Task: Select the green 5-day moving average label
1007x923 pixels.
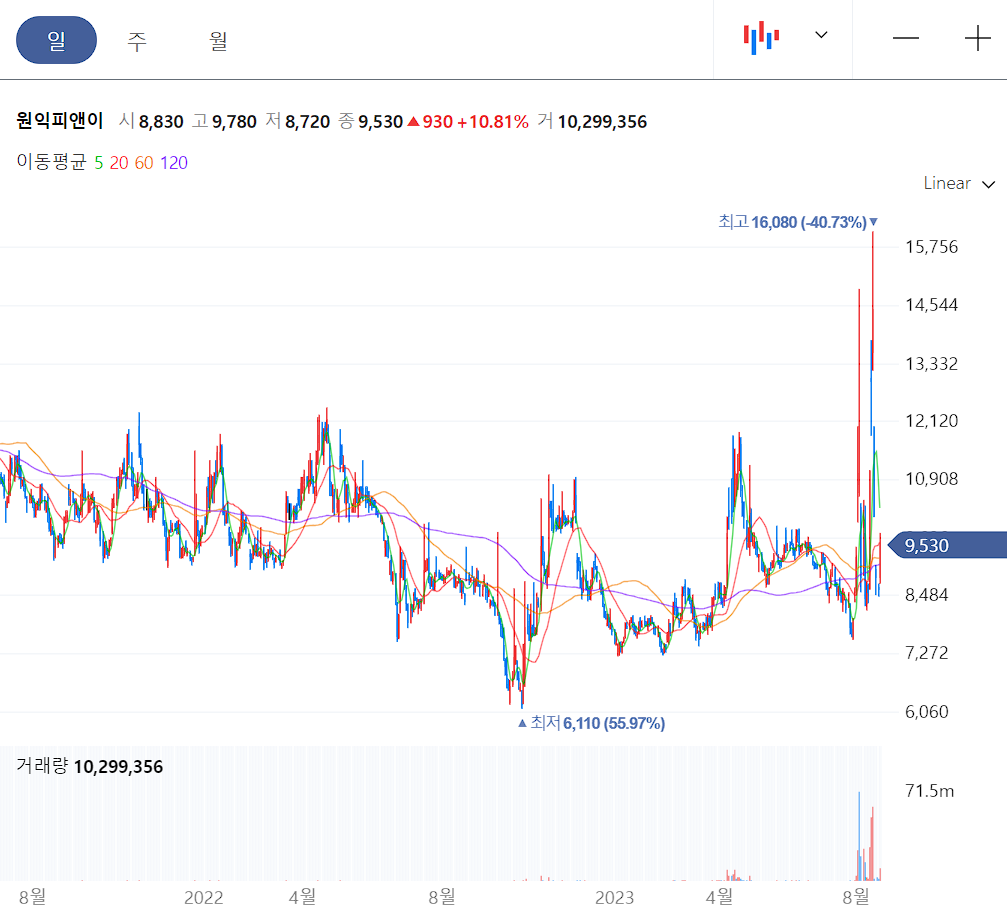Action: click(x=96, y=160)
